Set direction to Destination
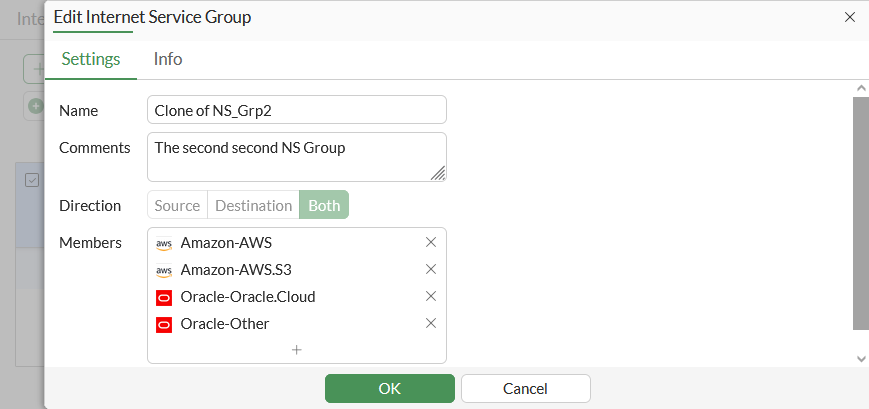The image size is (869, 409). point(253,205)
